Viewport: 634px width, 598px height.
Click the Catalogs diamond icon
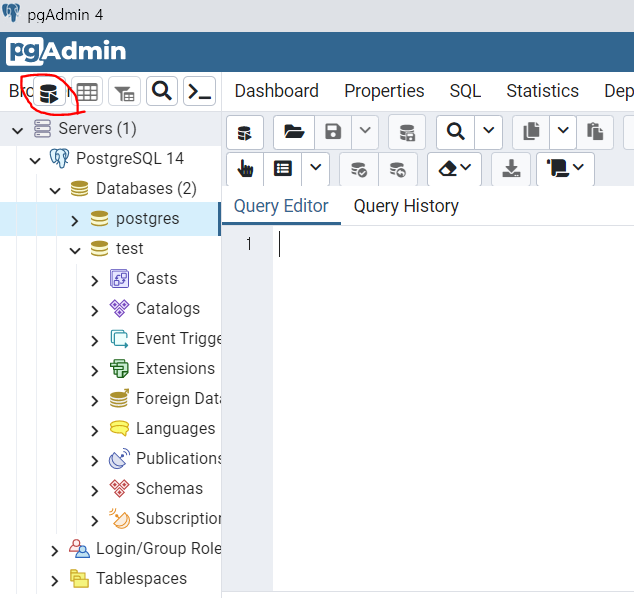[119, 309]
